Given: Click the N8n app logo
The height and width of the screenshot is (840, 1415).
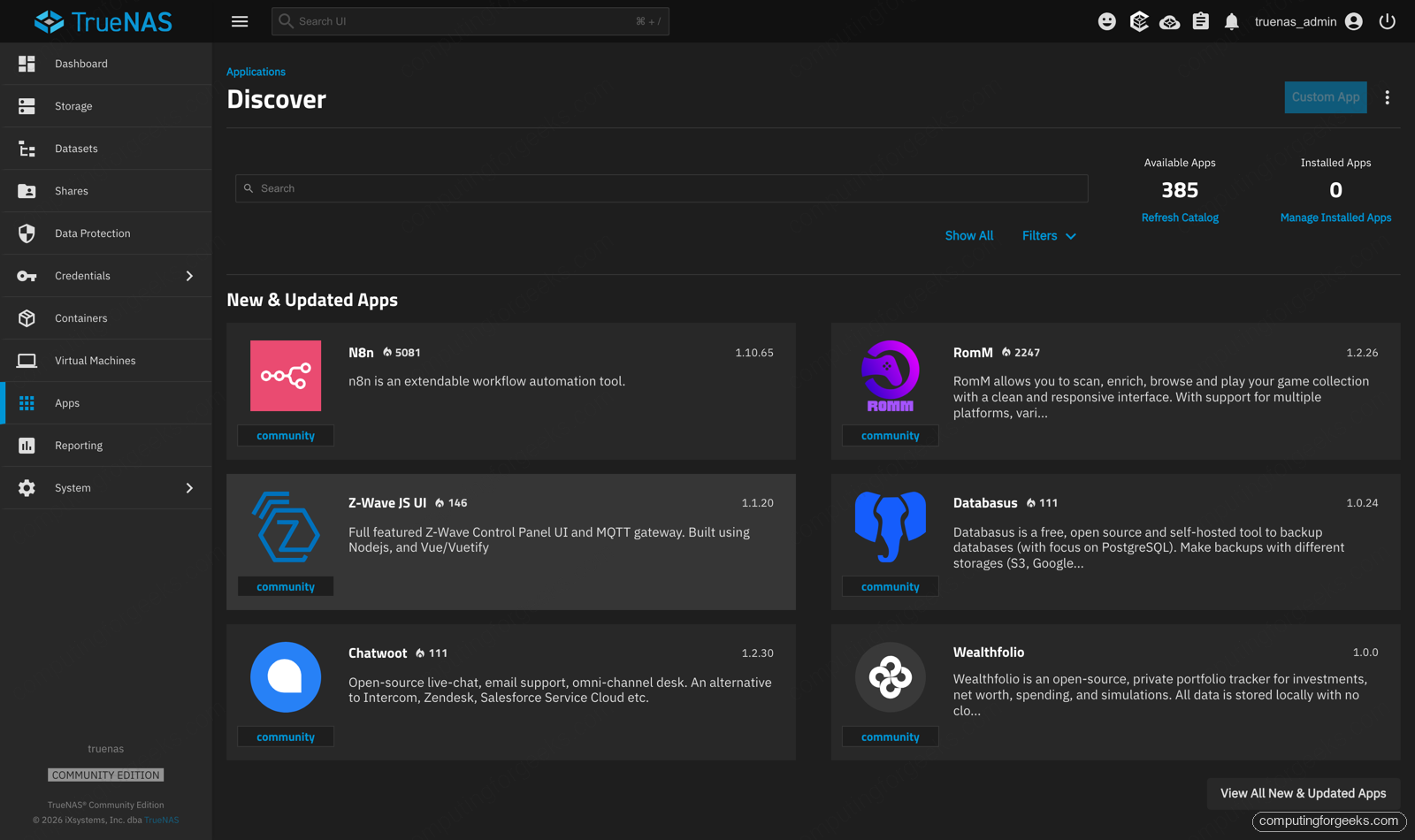Looking at the screenshot, I should click(286, 376).
